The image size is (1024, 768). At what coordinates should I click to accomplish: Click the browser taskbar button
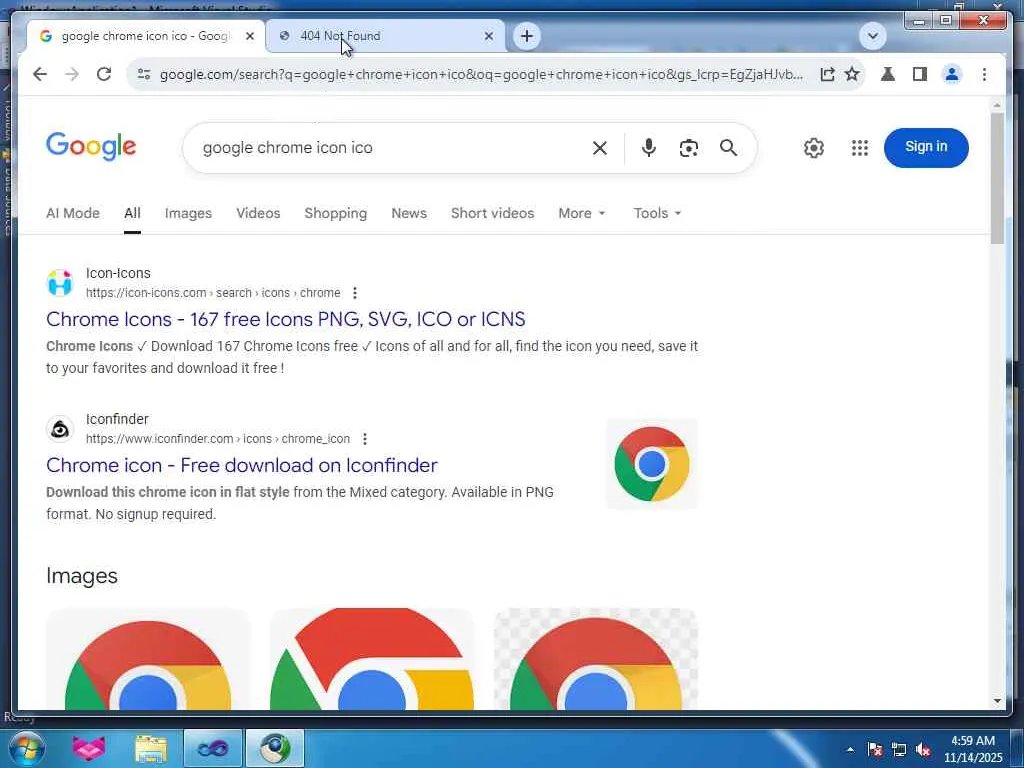tap(275, 748)
